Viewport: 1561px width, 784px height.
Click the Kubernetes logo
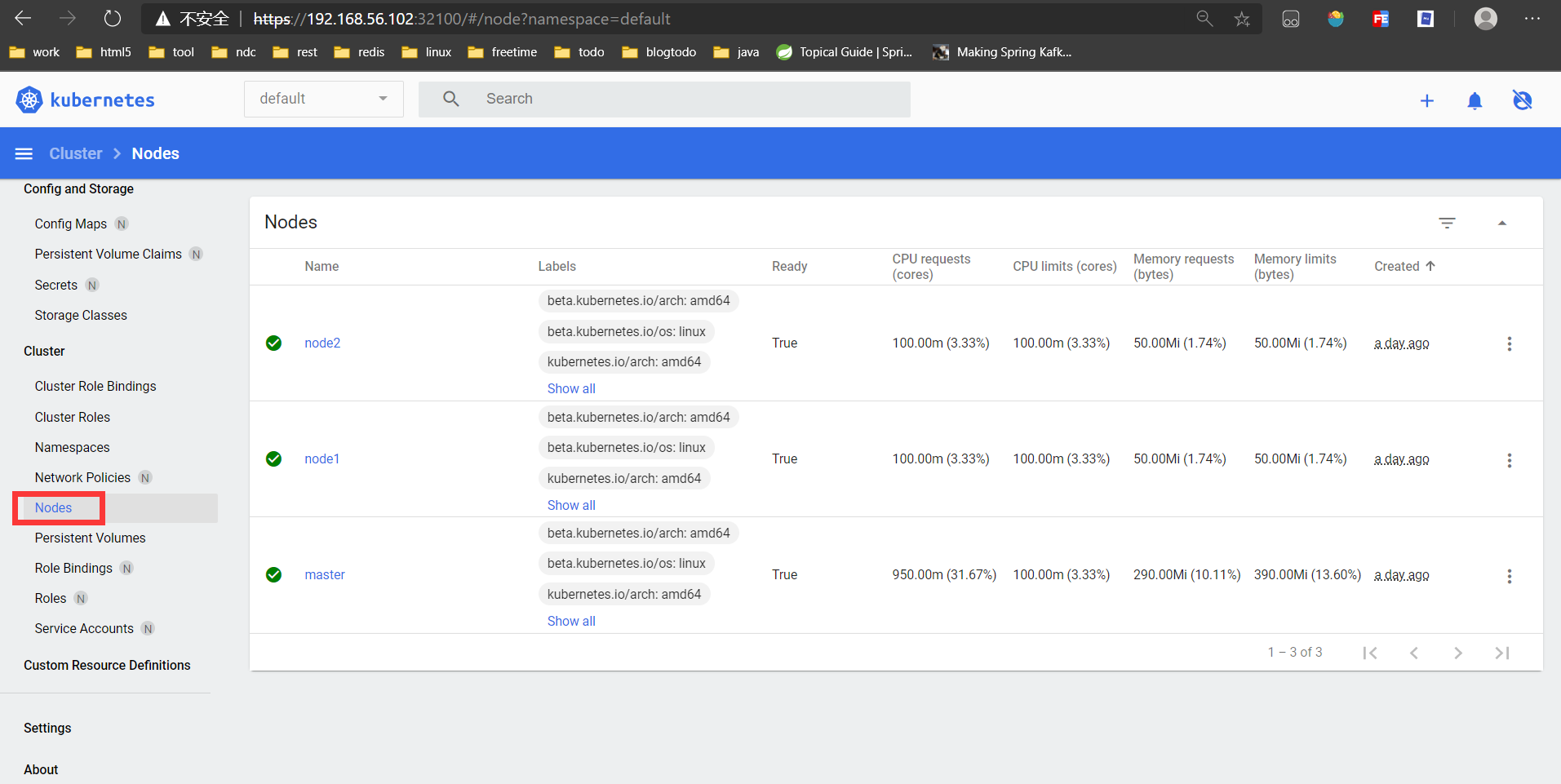point(85,100)
